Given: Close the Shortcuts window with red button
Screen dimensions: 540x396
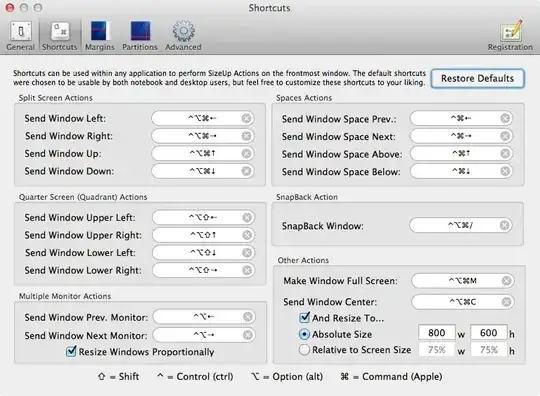Looking at the screenshot, I should (10, 8).
